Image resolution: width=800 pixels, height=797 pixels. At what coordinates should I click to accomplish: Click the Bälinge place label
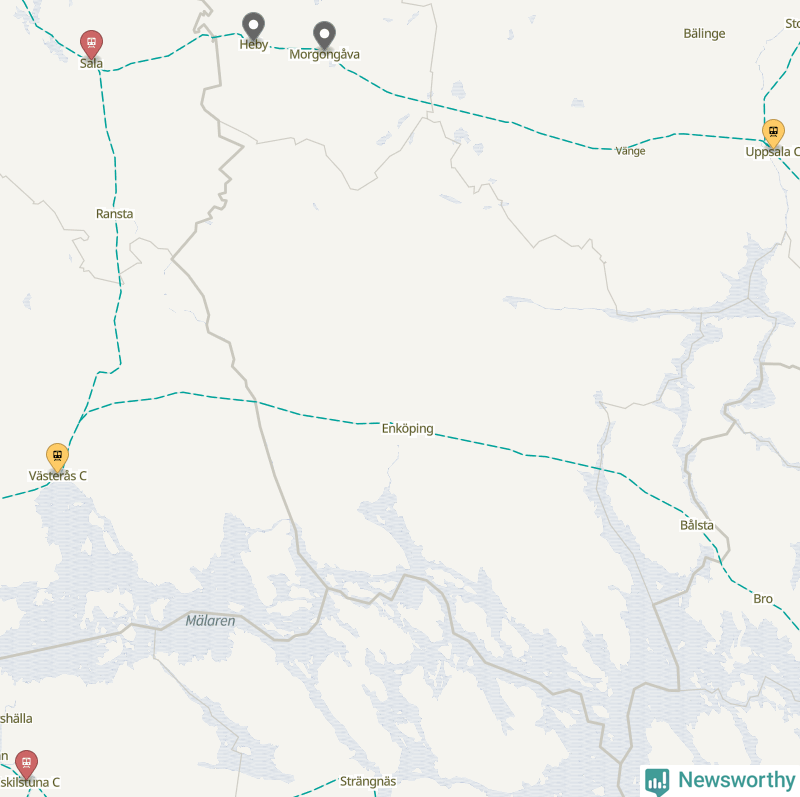(705, 34)
